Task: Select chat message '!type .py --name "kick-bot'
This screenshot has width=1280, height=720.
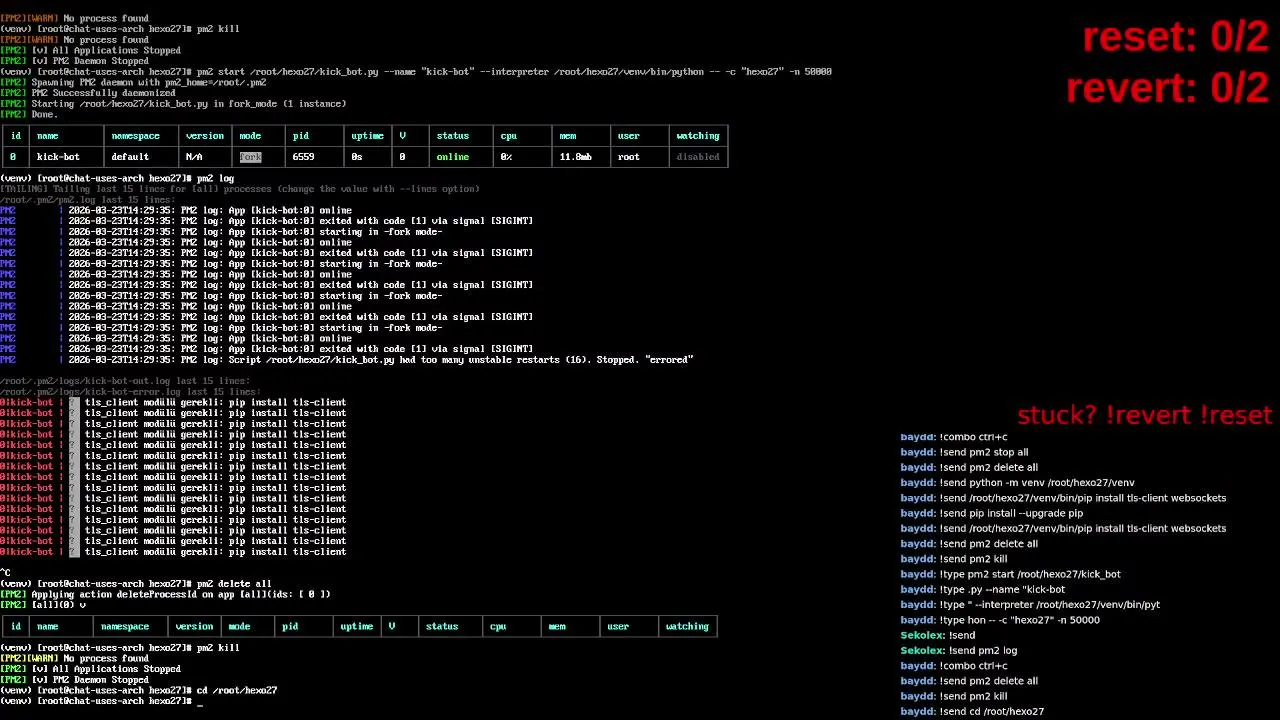Action: click(x=983, y=589)
